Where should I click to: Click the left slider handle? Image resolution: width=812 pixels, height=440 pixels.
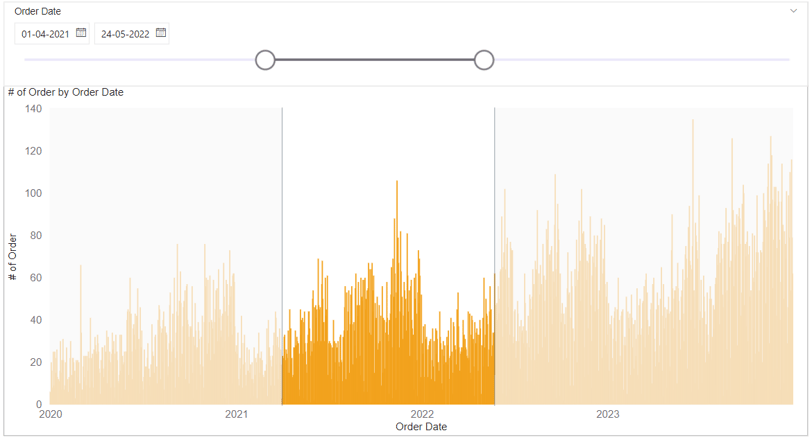pos(265,60)
